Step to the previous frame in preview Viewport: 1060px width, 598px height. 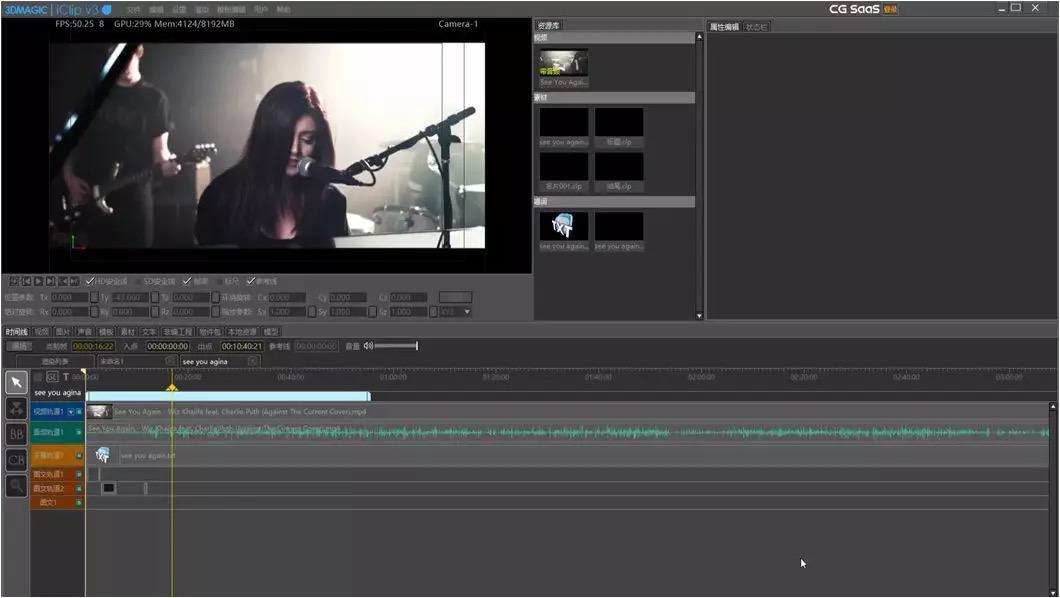26,281
